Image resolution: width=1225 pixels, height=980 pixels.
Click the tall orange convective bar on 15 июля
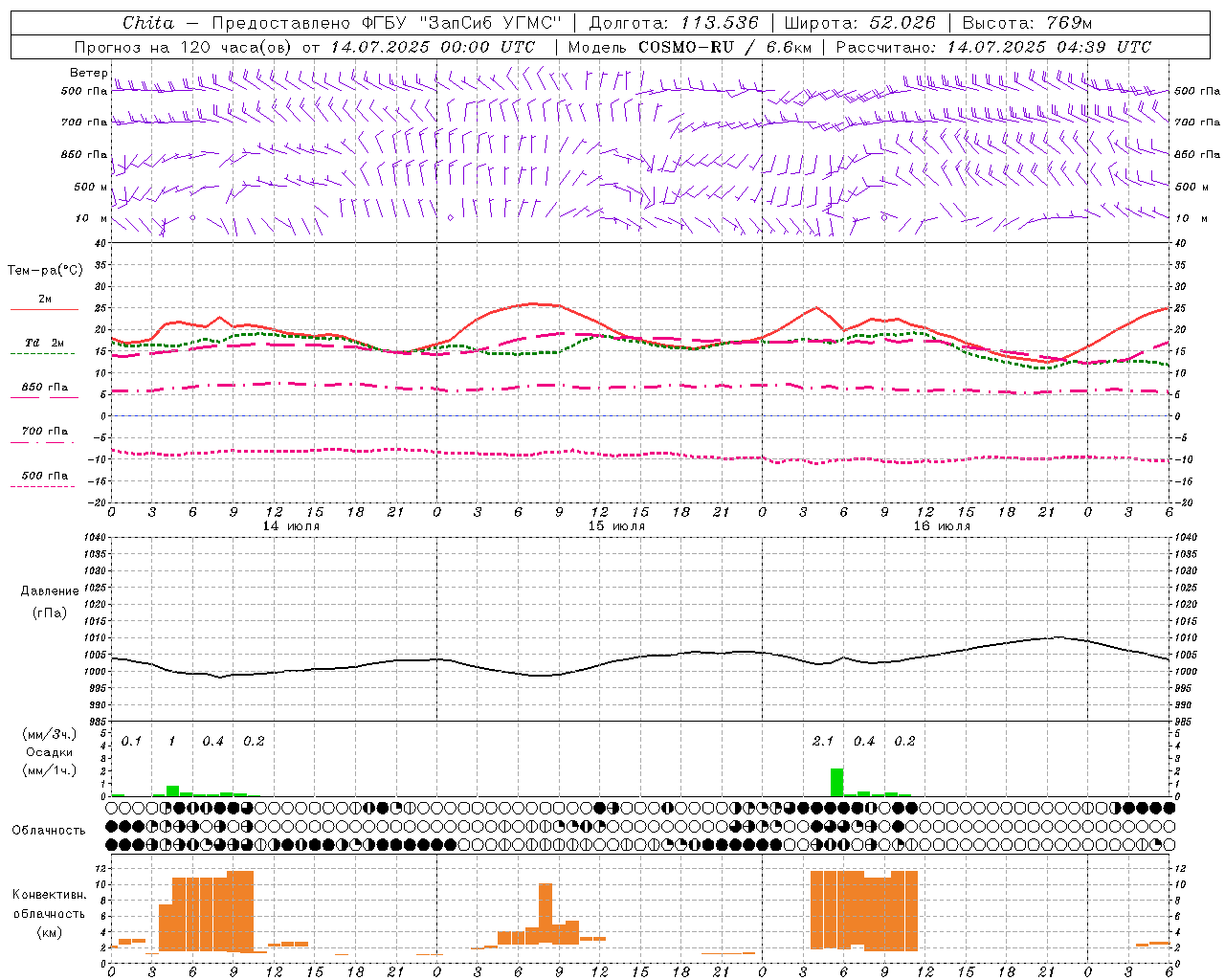coord(546,913)
